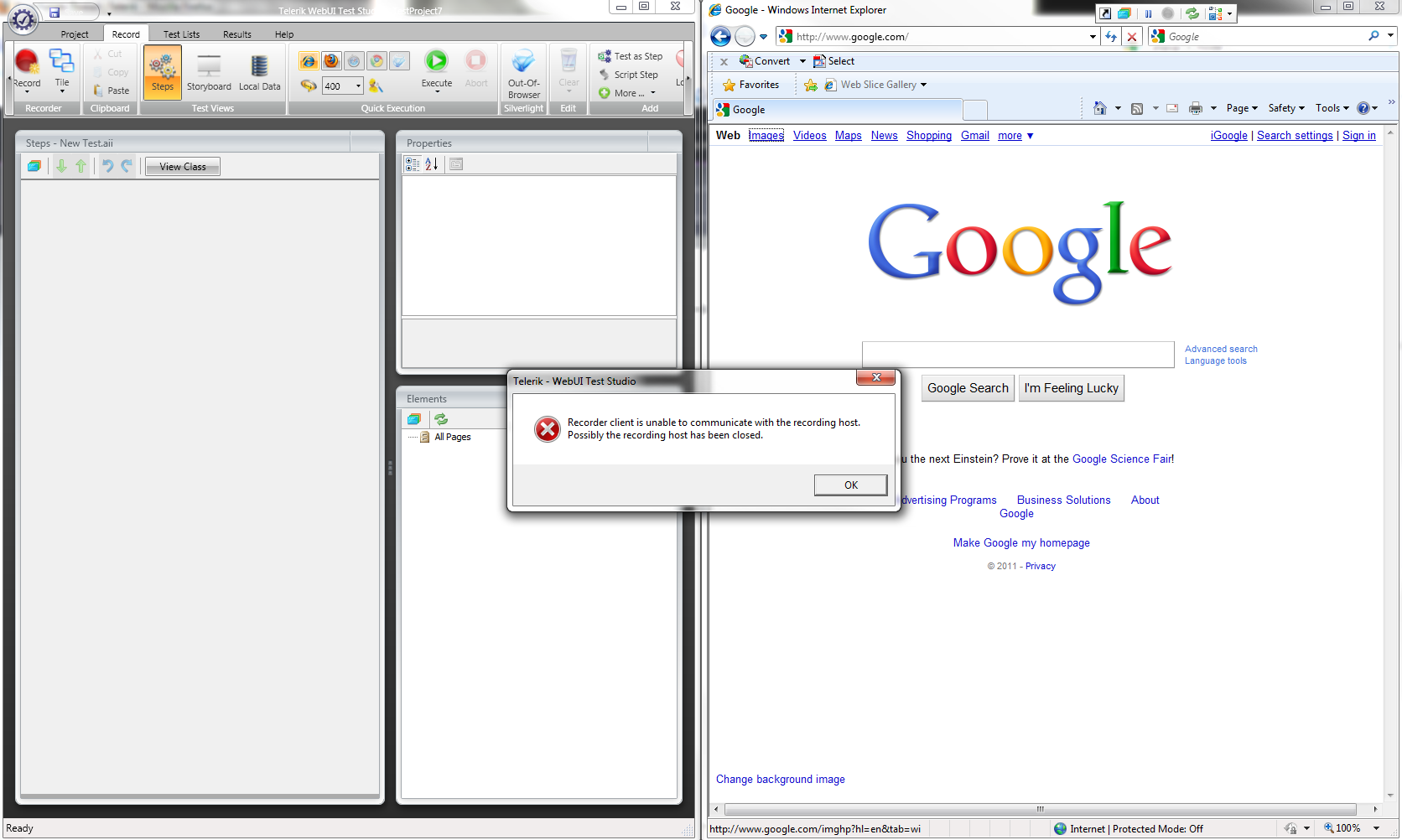
Task: Move selected step down with green arrow
Action: 61,166
